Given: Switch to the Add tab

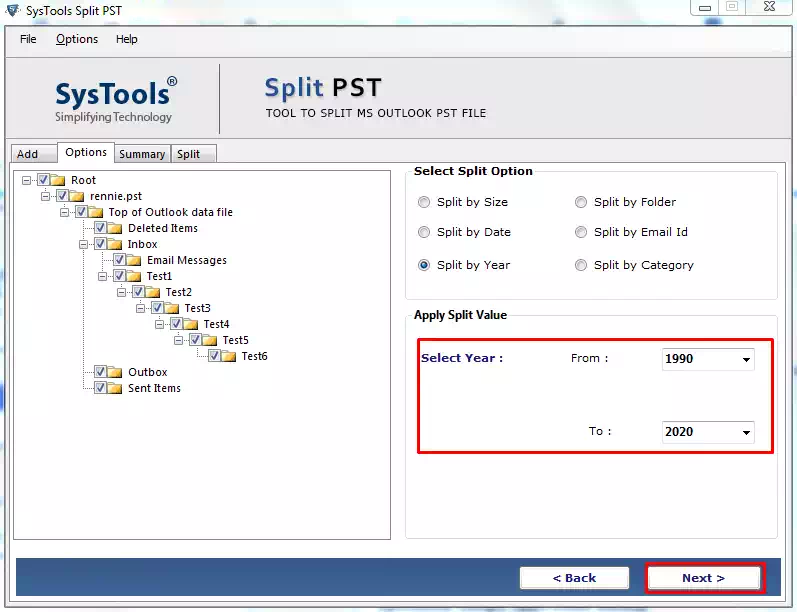Looking at the screenshot, I should coord(34,154).
